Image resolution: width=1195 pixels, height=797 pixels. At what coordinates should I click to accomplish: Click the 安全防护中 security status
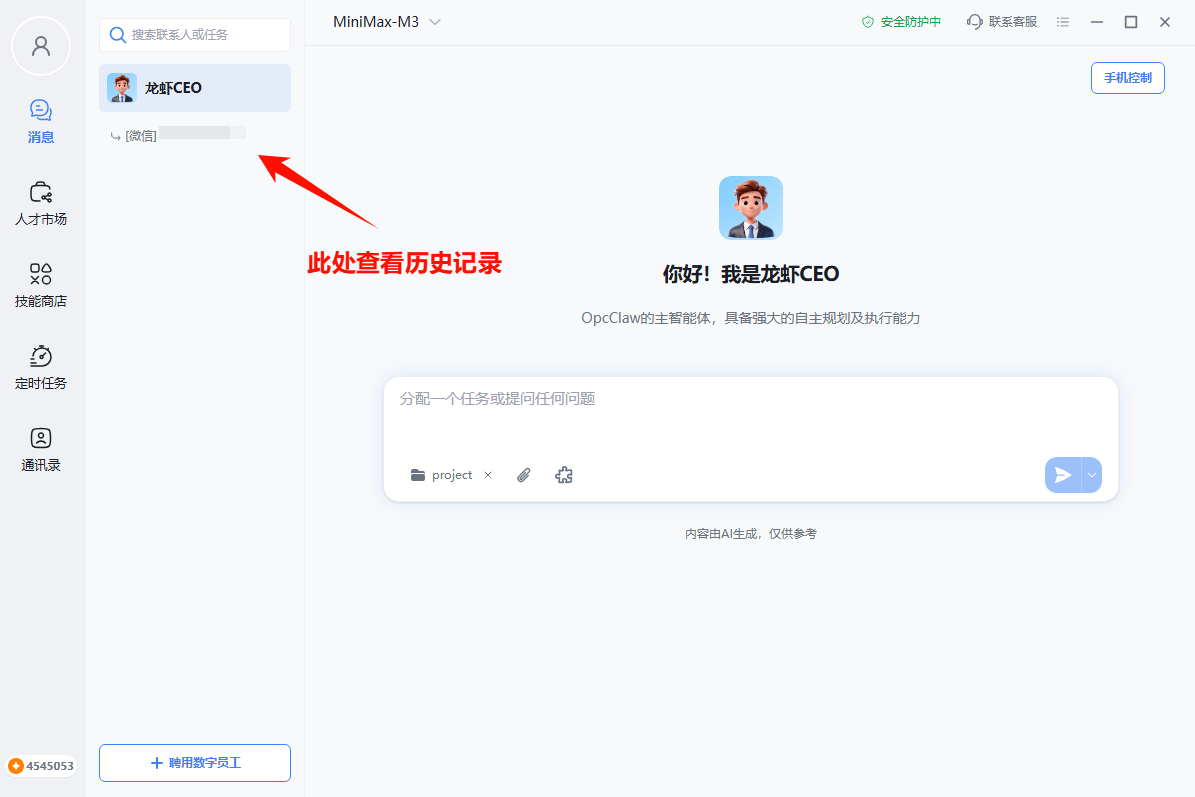coord(901,22)
